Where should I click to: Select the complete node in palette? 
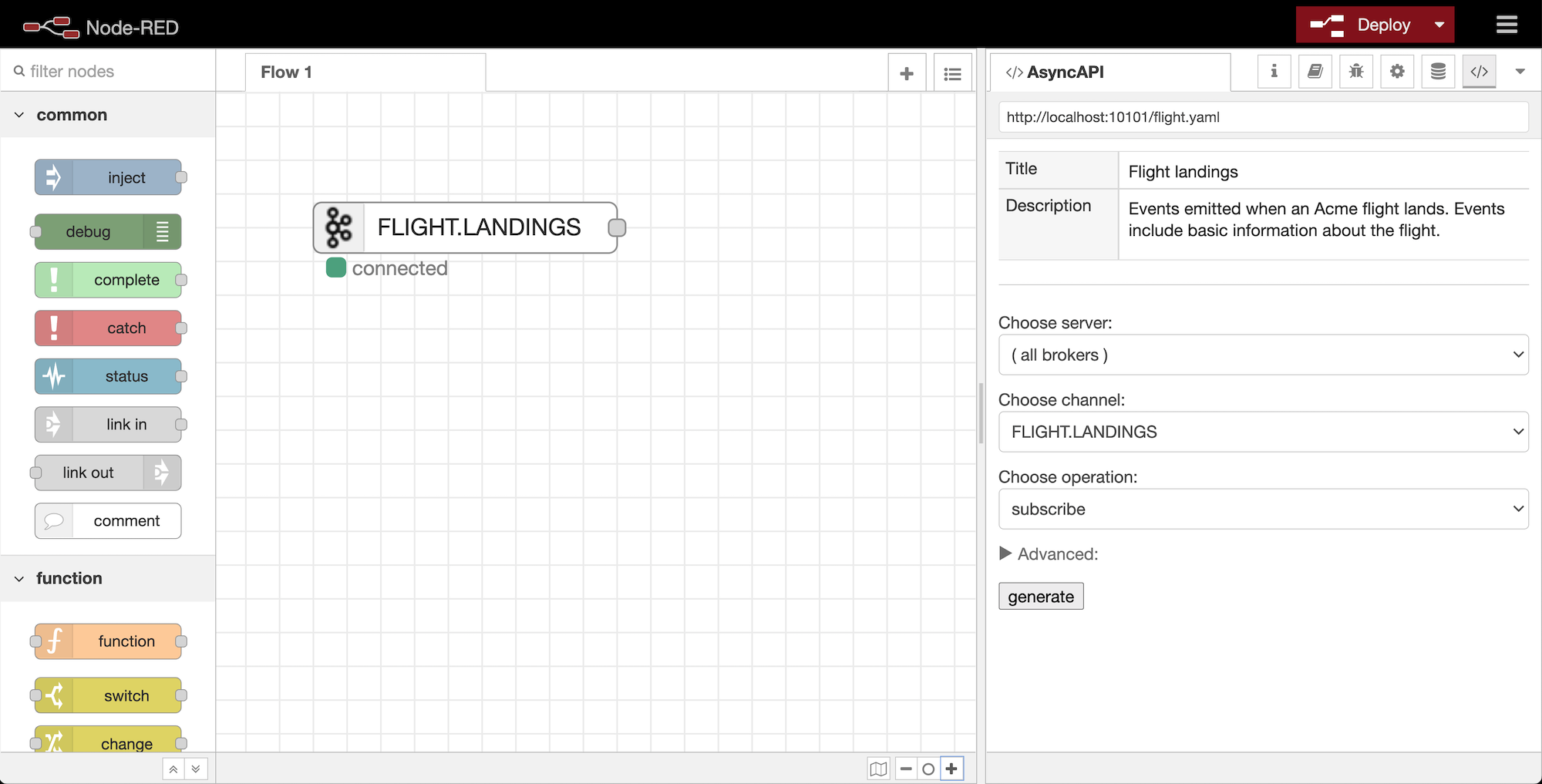(108, 280)
